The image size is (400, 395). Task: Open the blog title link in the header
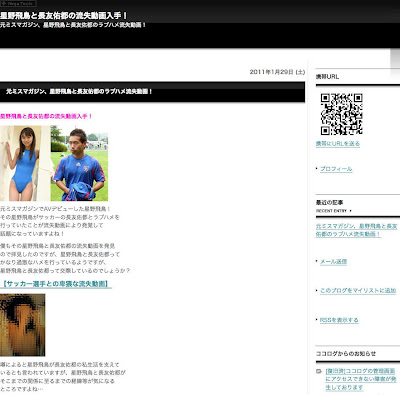(63, 16)
